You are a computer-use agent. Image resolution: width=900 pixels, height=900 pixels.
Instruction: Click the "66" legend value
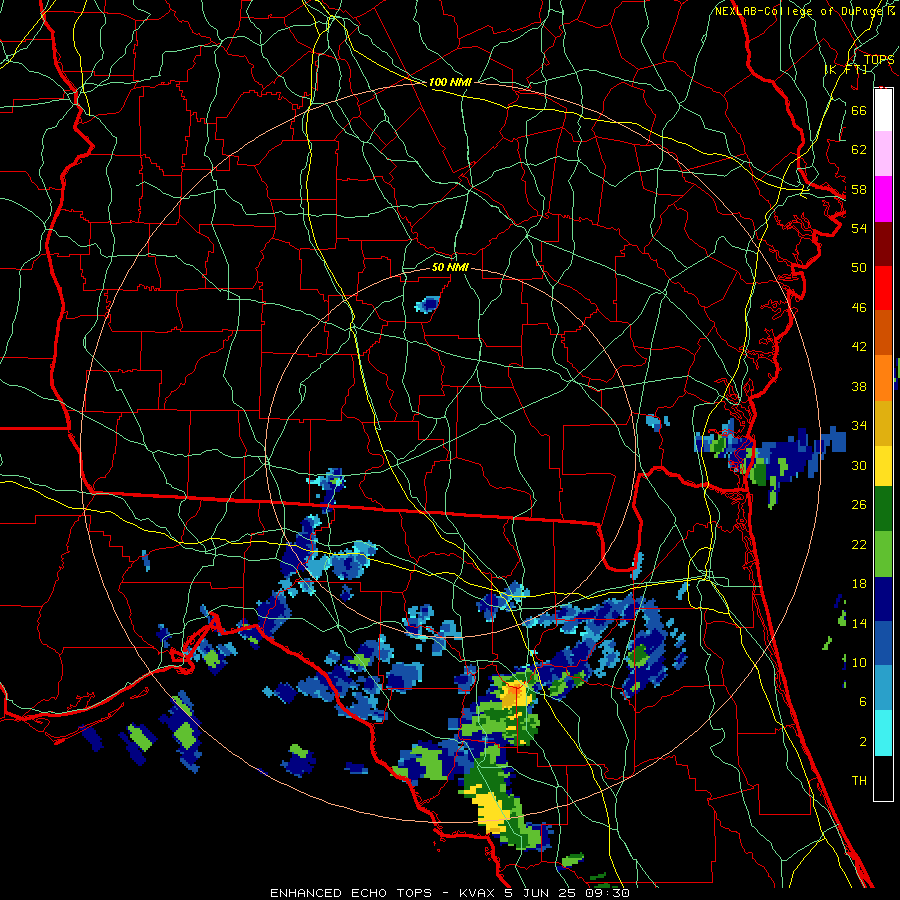pyautogui.click(x=859, y=110)
